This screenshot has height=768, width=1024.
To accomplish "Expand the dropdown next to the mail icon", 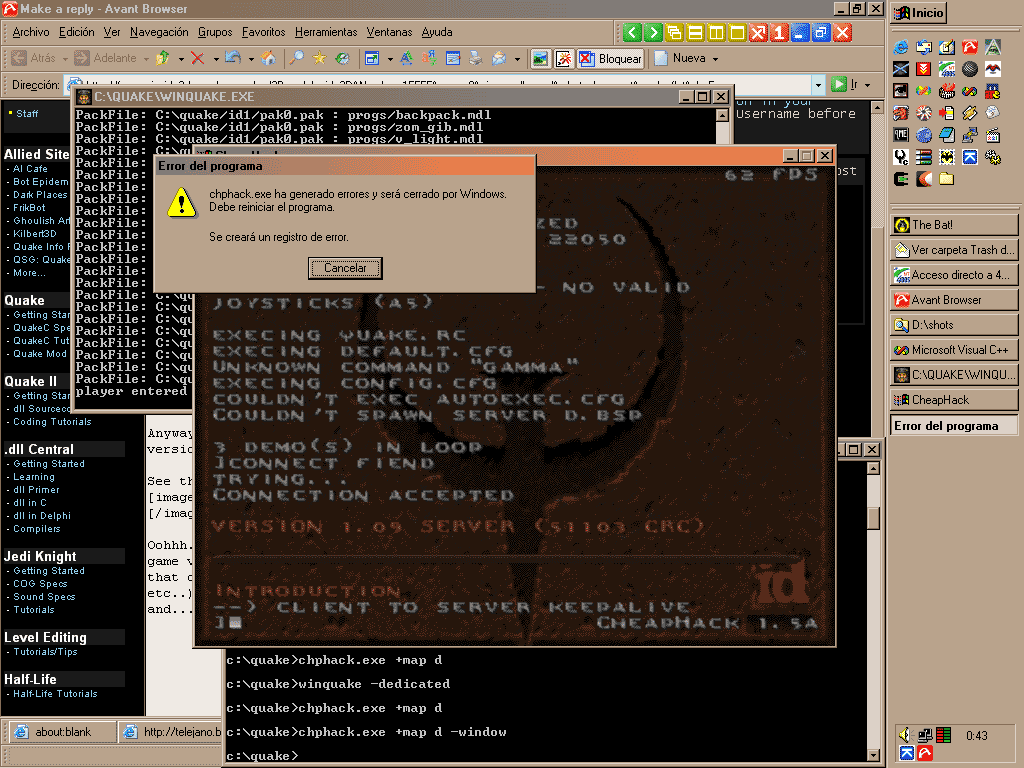I will pyautogui.click(x=517, y=59).
